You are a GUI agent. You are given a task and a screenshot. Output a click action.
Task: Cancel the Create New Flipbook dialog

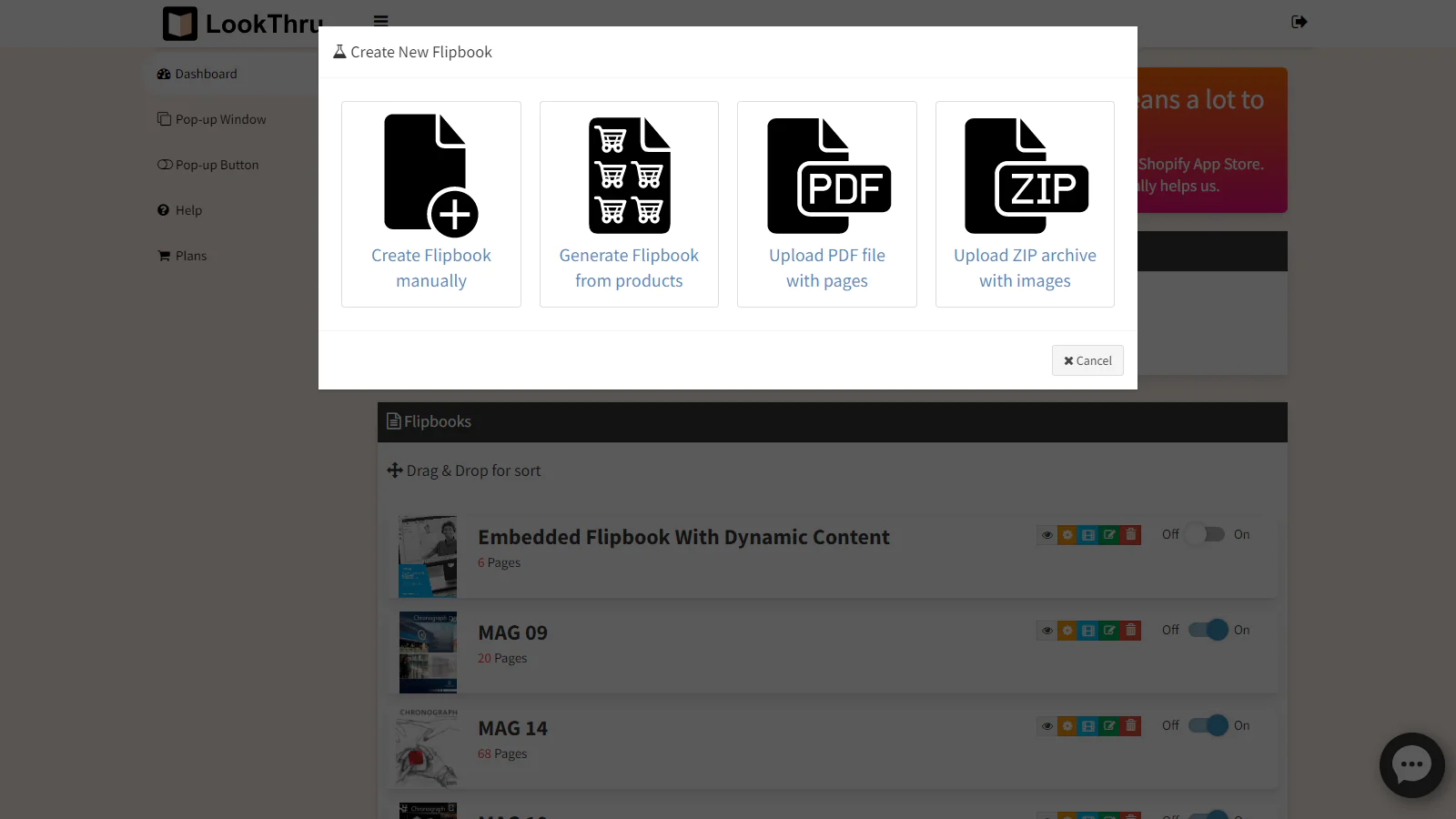[x=1087, y=360]
